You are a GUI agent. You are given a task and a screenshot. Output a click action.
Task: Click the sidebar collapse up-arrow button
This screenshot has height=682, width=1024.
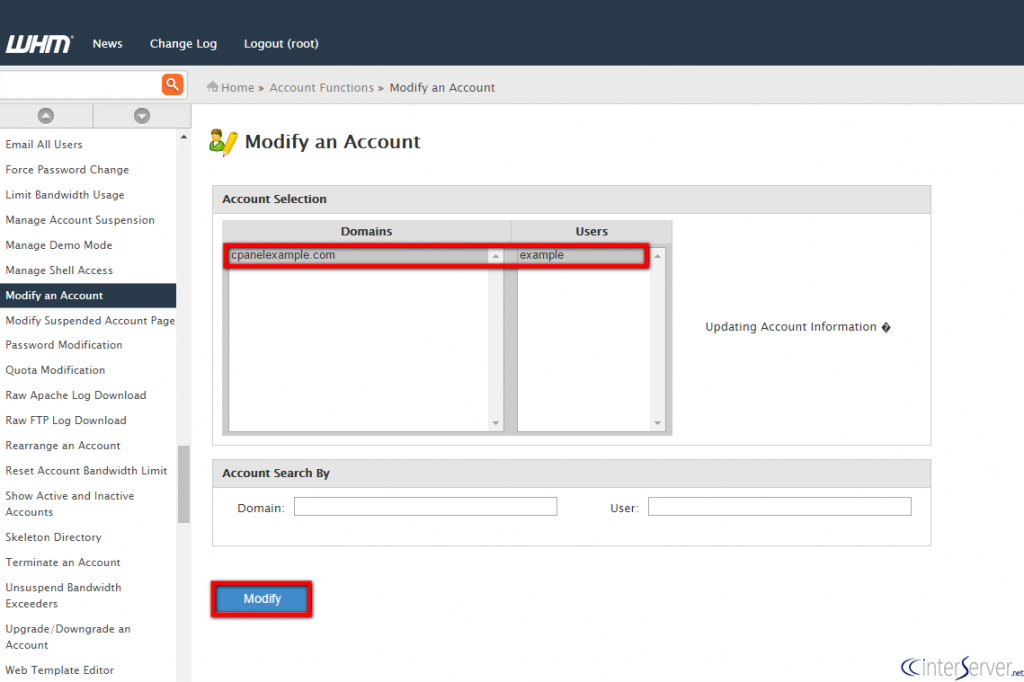(x=46, y=116)
